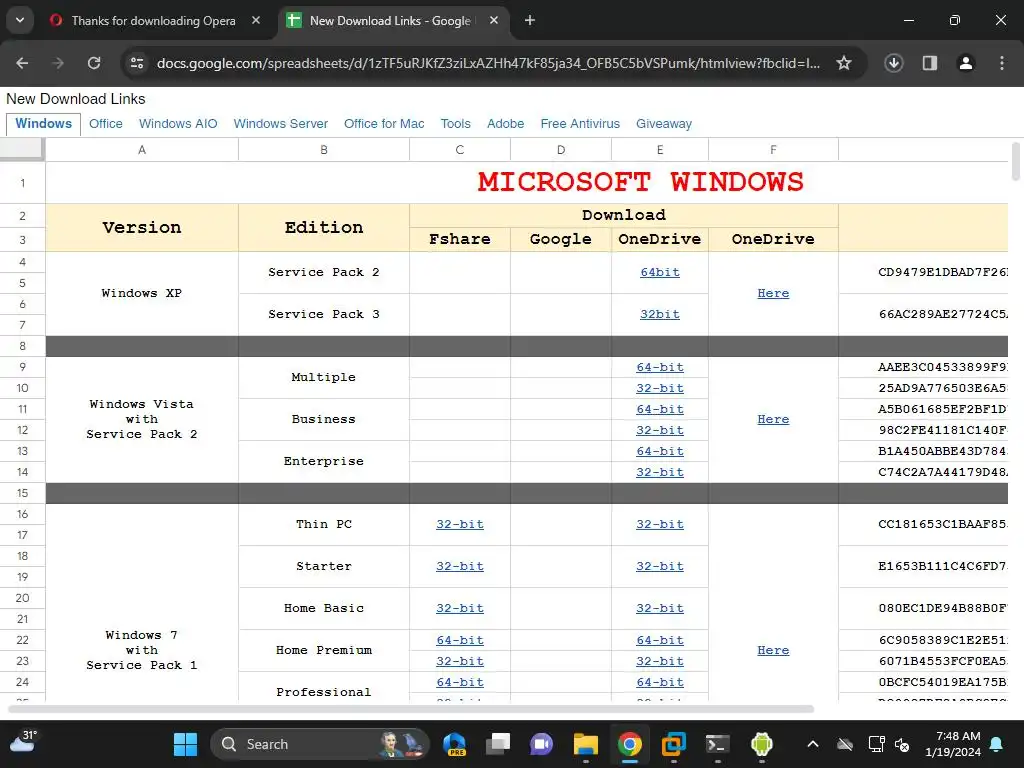The height and width of the screenshot is (768, 1024).
Task: Click the Fshare column header cell
Action: coord(460,239)
